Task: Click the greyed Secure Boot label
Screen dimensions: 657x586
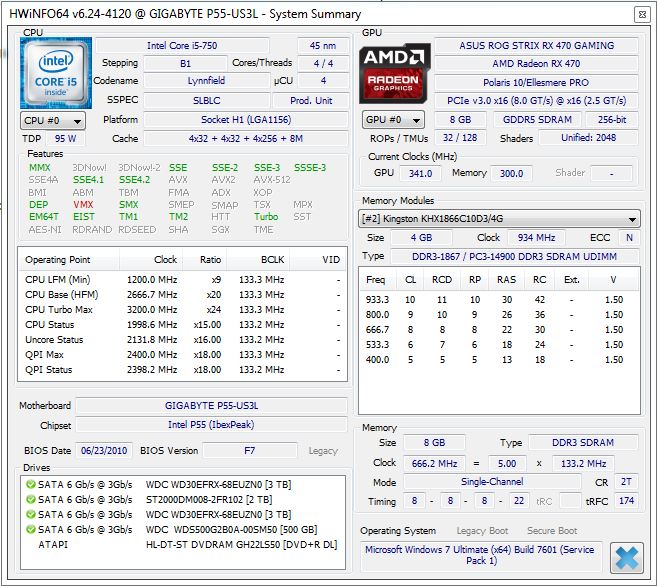Action: coord(552,531)
